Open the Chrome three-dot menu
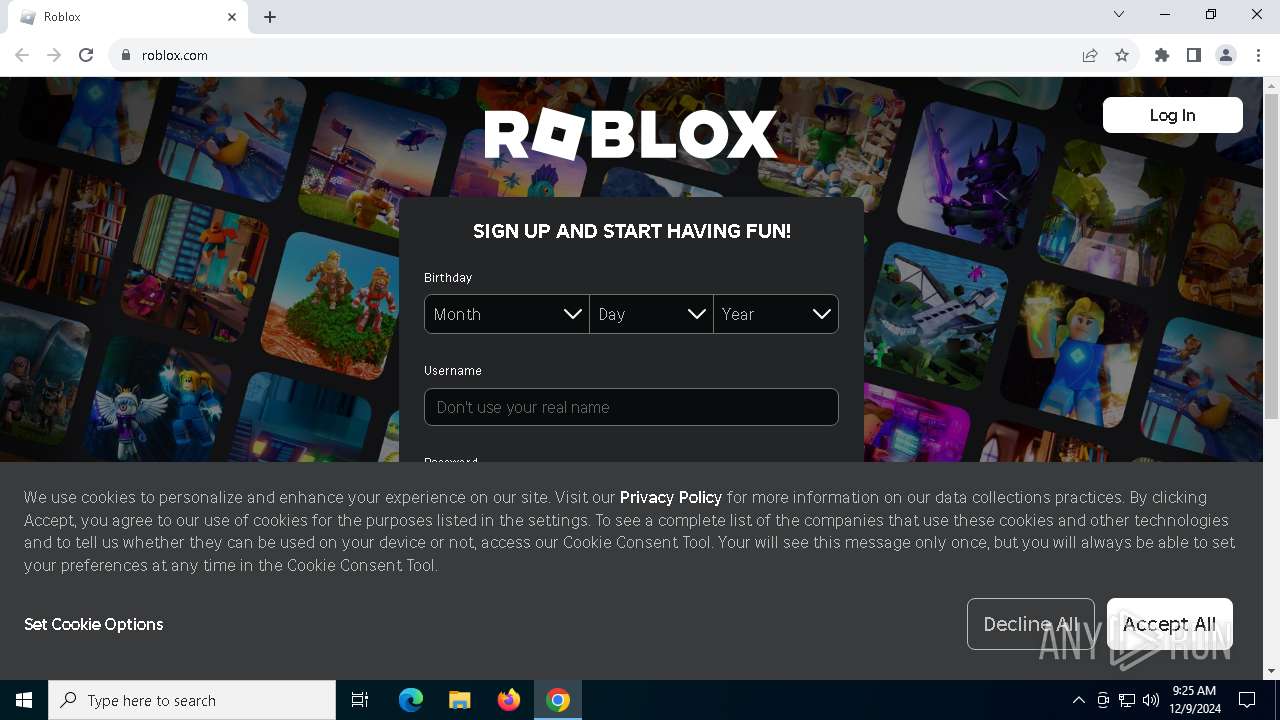Image resolution: width=1280 pixels, height=720 pixels. click(1258, 55)
